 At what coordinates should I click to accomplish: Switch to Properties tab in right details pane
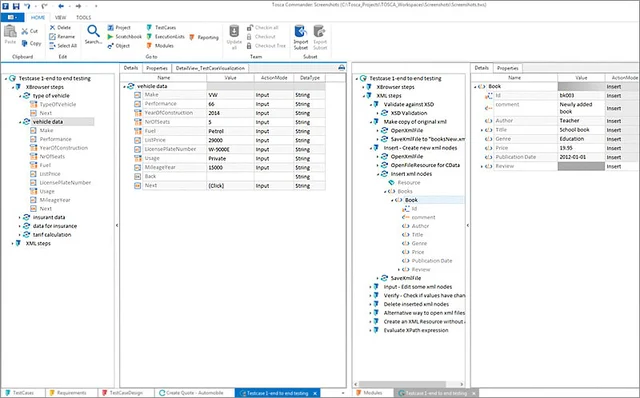pyautogui.click(x=507, y=68)
